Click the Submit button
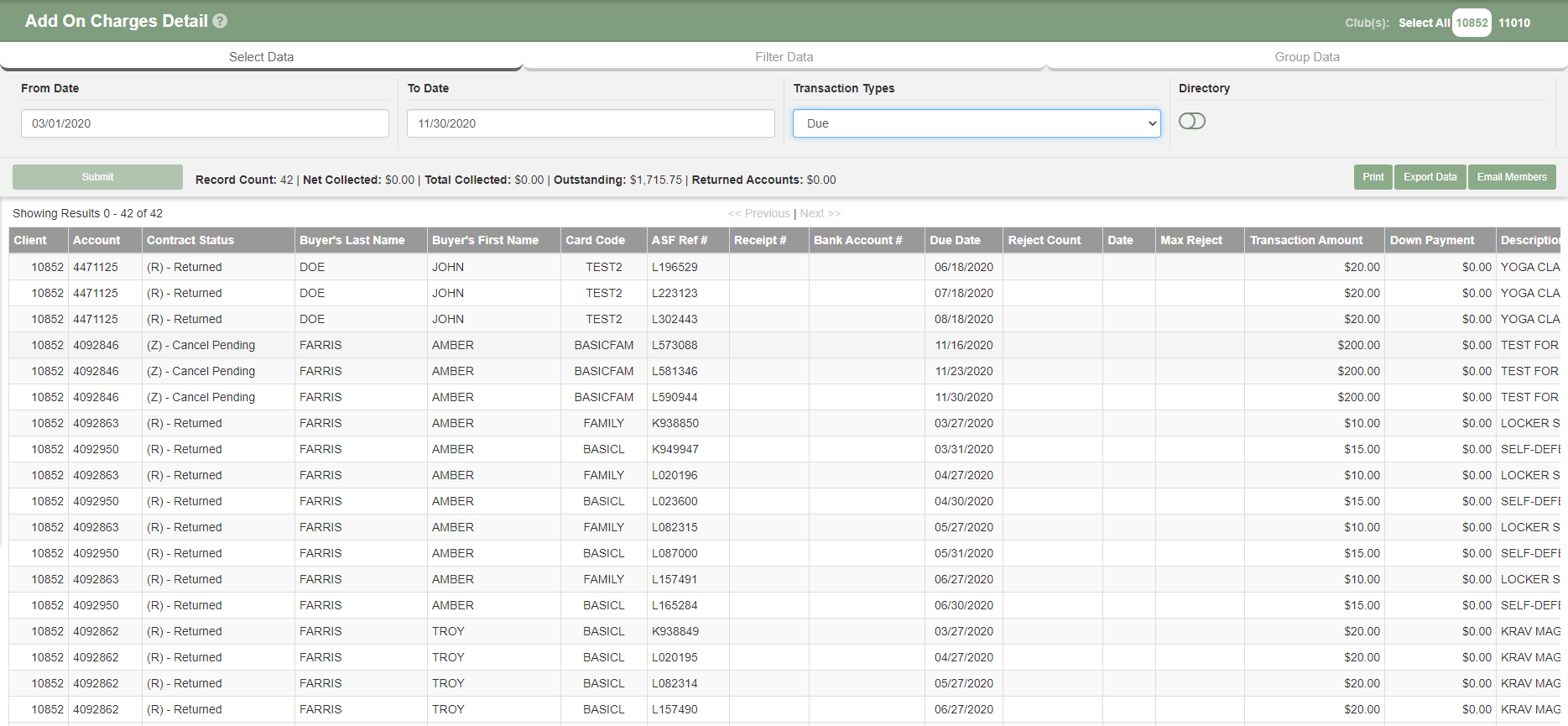The width and height of the screenshot is (1568, 726). tap(97, 177)
